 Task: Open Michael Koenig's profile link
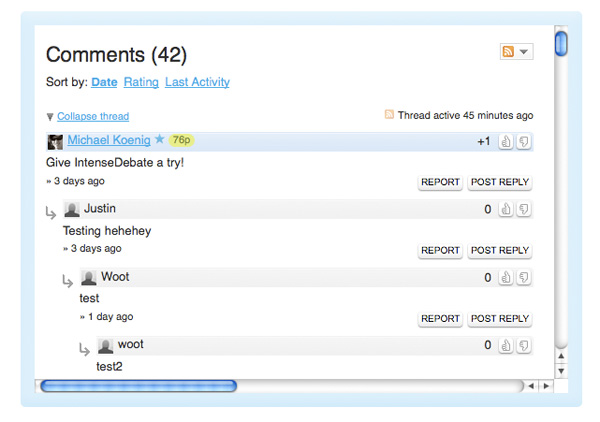point(109,140)
